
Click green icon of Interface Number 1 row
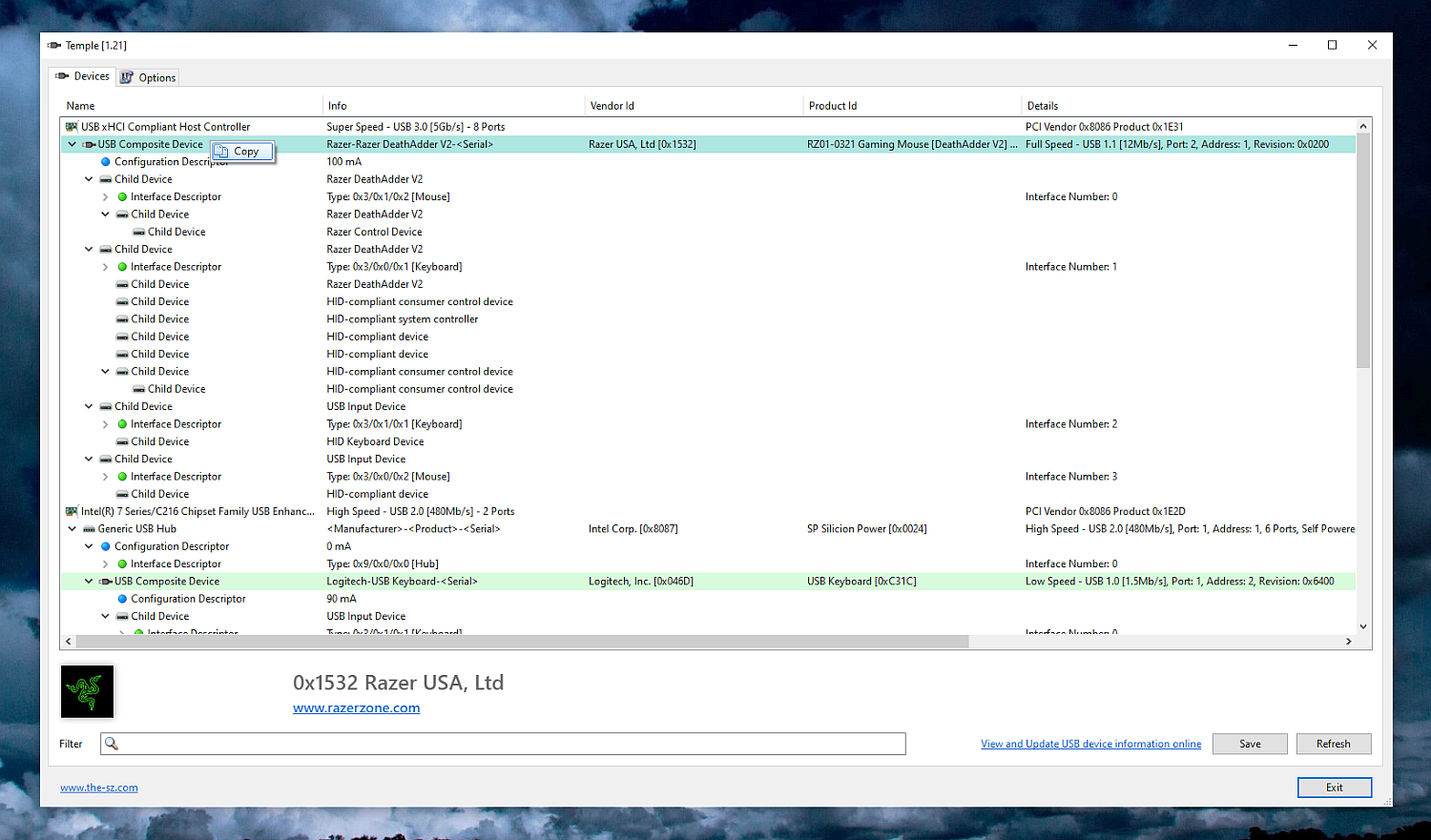[122, 267]
